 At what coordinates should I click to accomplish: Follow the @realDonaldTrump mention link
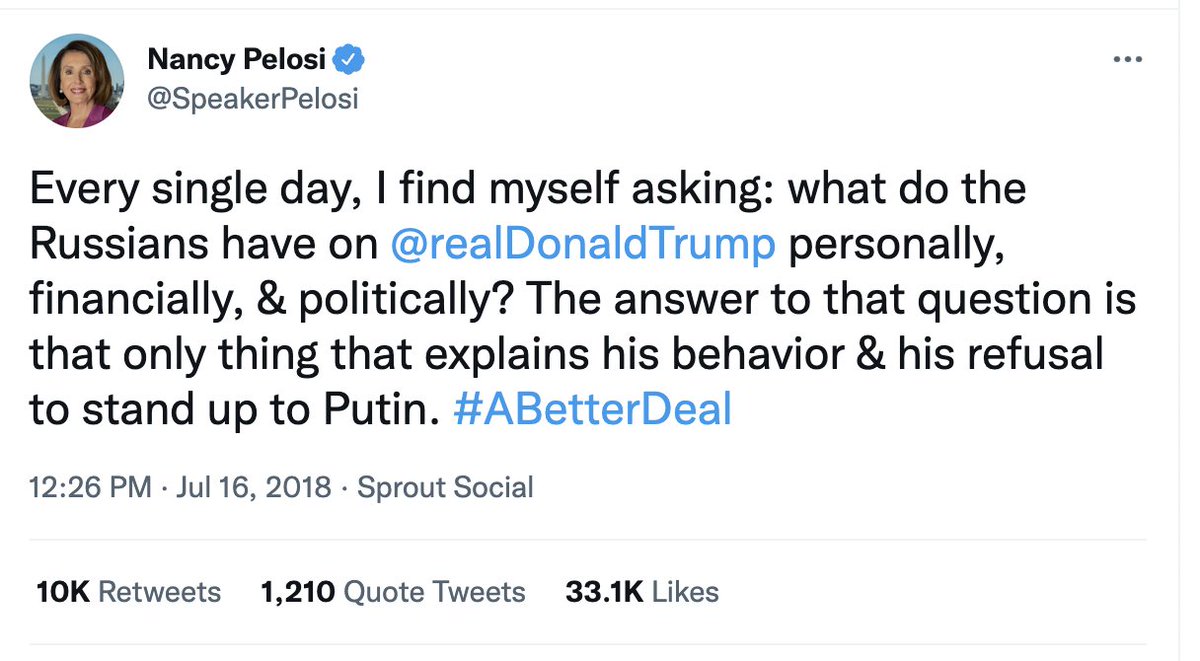[x=583, y=245]
